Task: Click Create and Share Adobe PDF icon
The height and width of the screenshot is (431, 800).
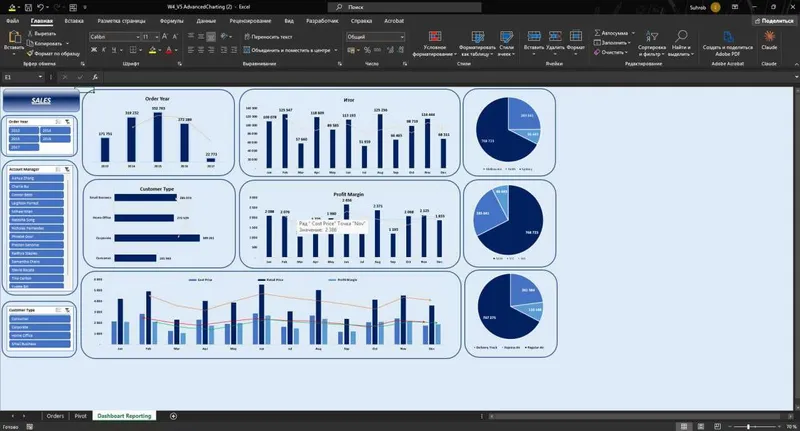Action: (728, 37)
